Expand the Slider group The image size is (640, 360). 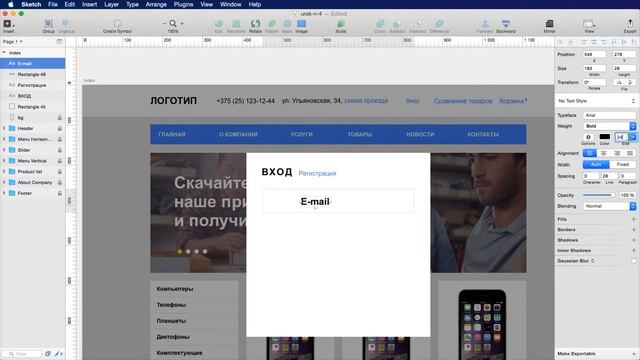tap(4, 150)
